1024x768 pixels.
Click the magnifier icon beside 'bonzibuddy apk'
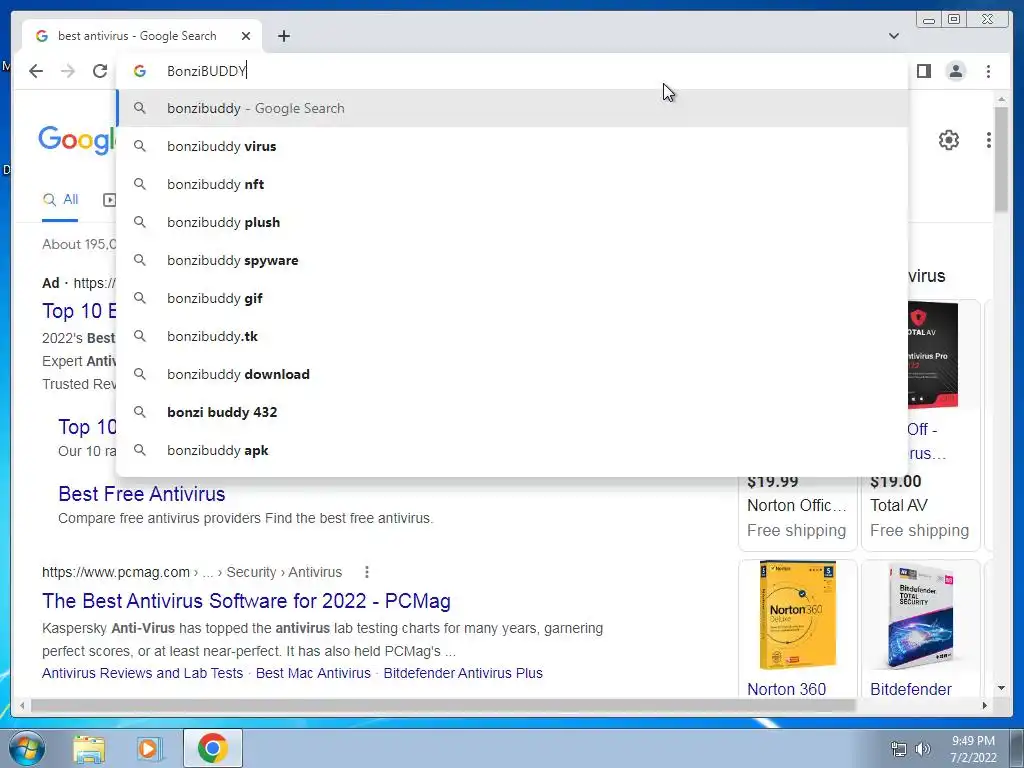point(140,450)
